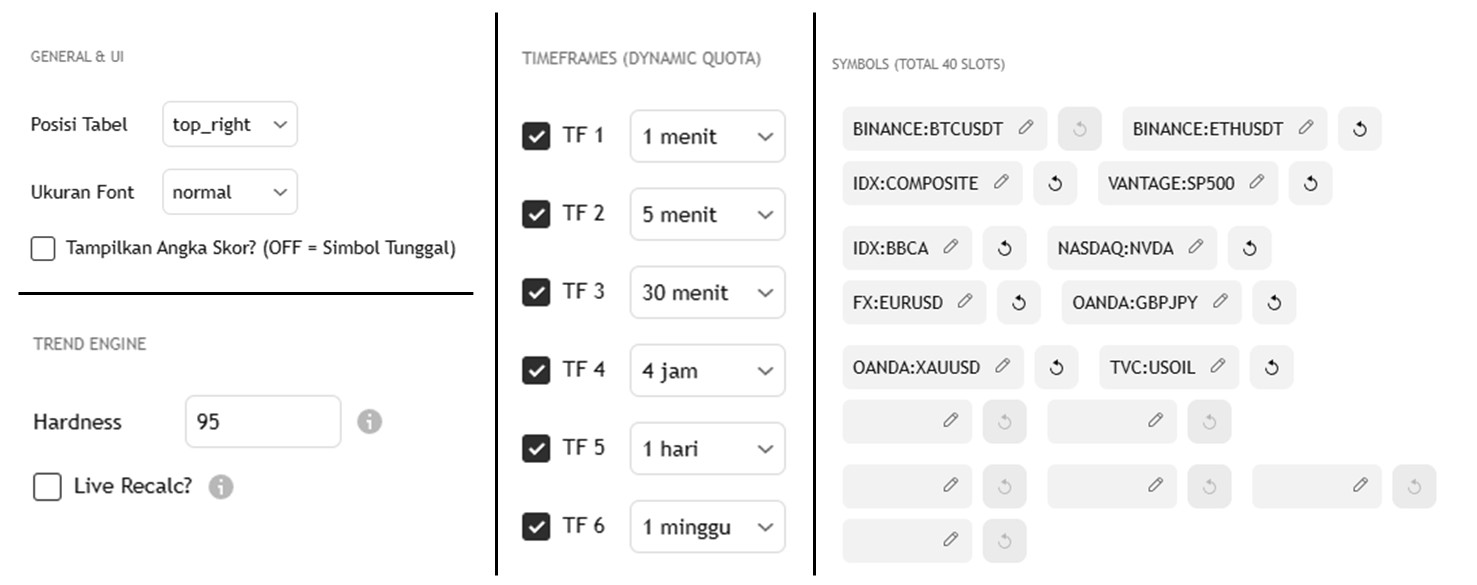Reset the TVC:USOIL symbol slot

tap(1271, 368)
